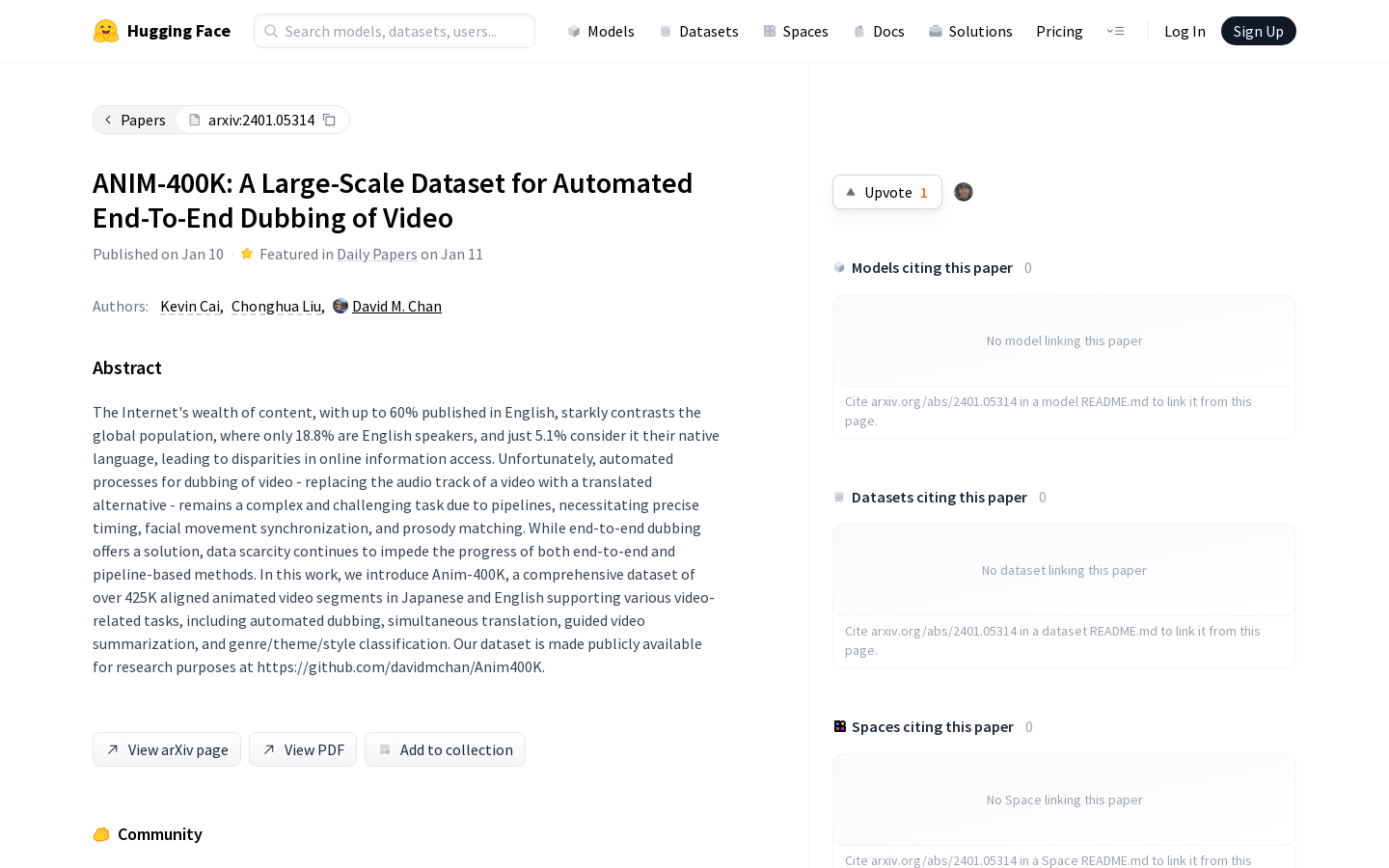
Task: Click the Sign Up button
Action: tap(1258, 31)
